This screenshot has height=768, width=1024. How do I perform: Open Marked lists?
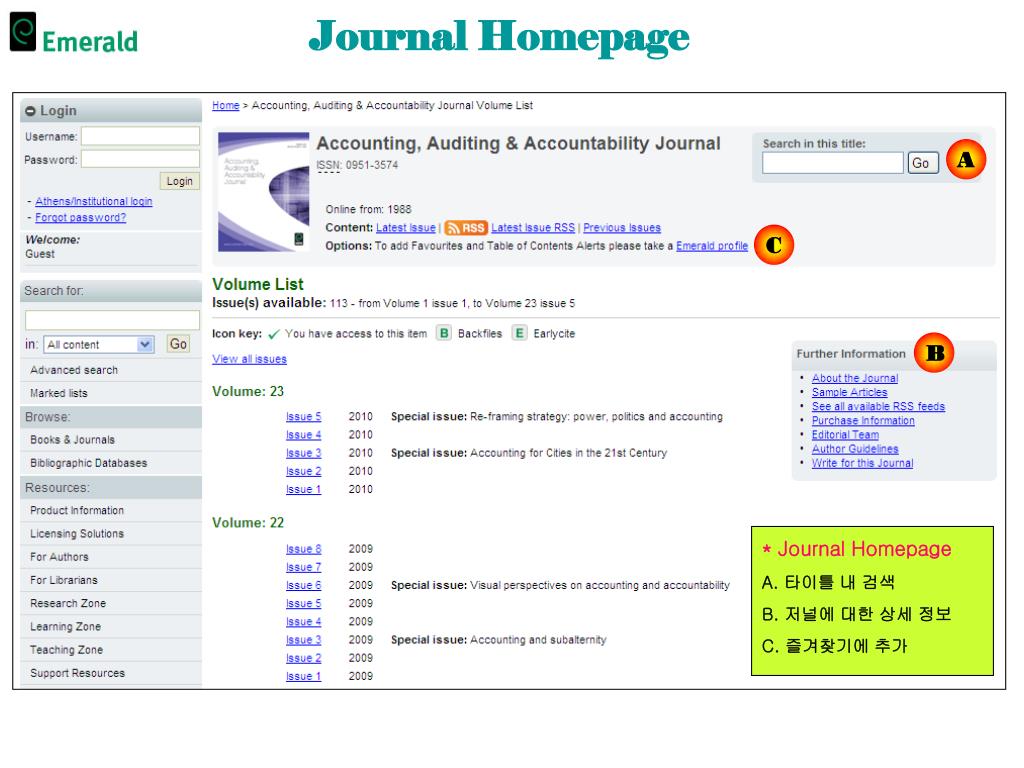click(x=59, y=393)
